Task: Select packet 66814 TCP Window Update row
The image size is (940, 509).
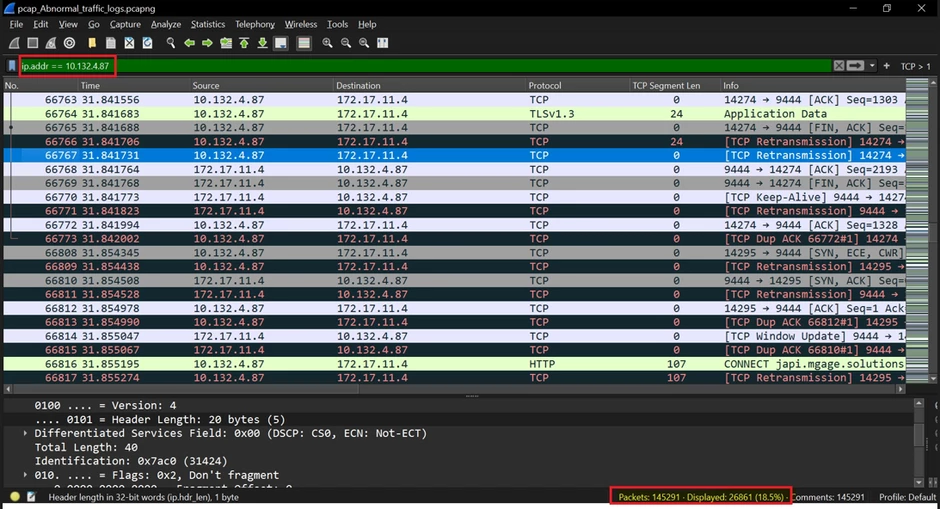Action: pyautogui.click(x=454, y=336)
